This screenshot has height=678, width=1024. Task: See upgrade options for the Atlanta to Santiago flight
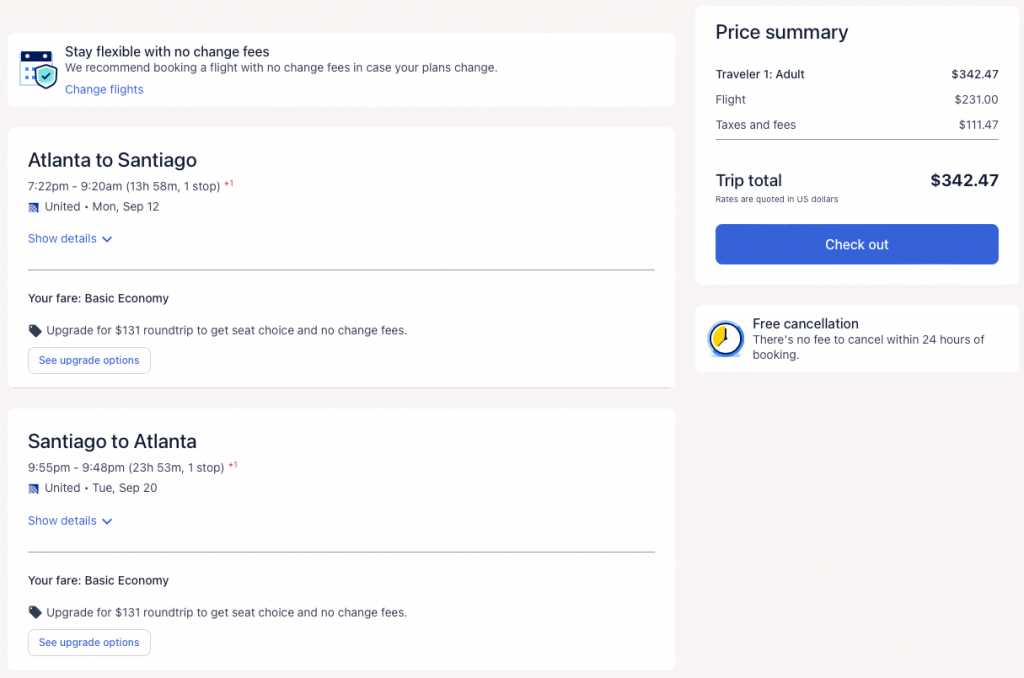coord(89,361)
